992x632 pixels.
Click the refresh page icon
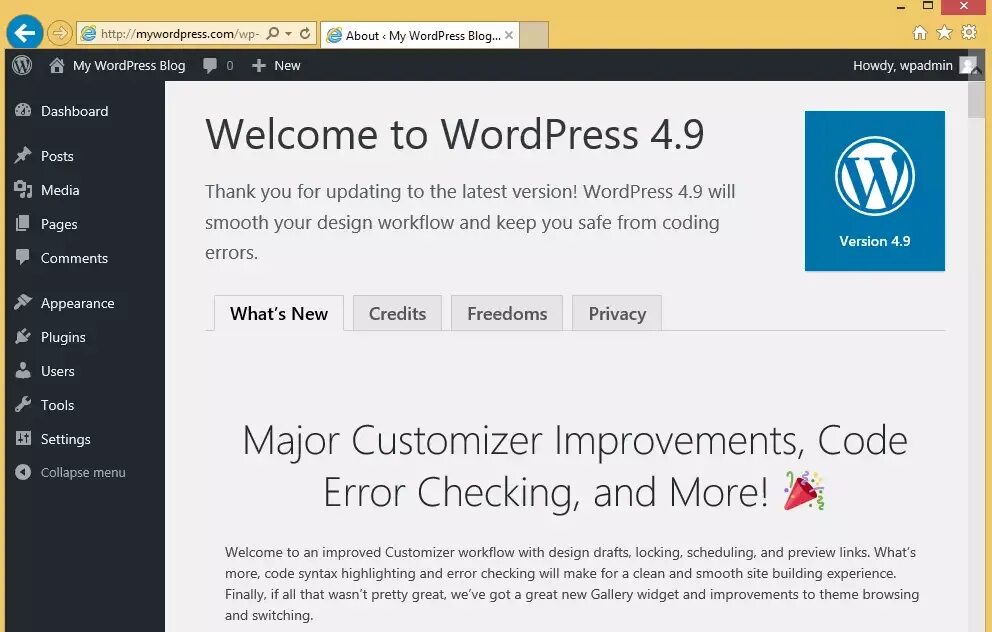pyautogui.click(x=305, y=34)
